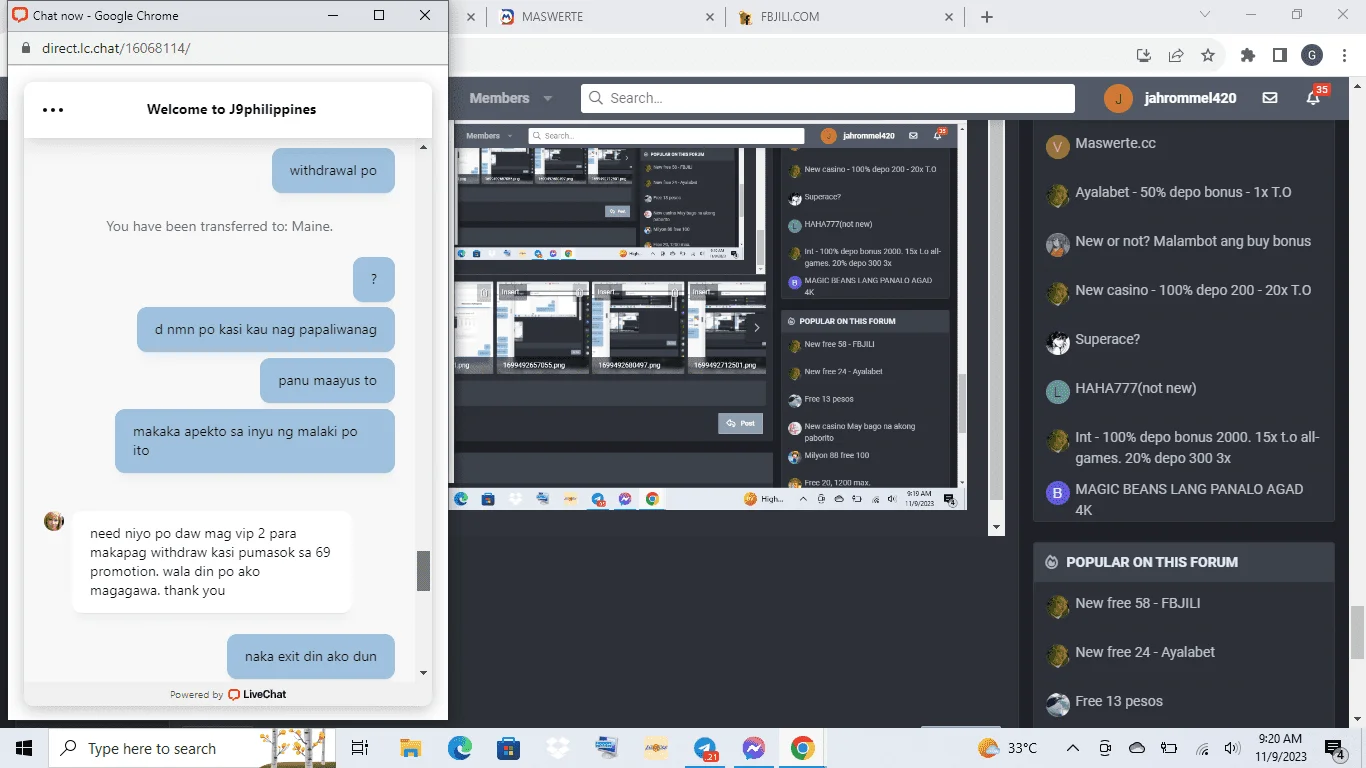Click the Google Chrome taskbar icon
Screen dimensions: 1366x768
tap(802, 748)
